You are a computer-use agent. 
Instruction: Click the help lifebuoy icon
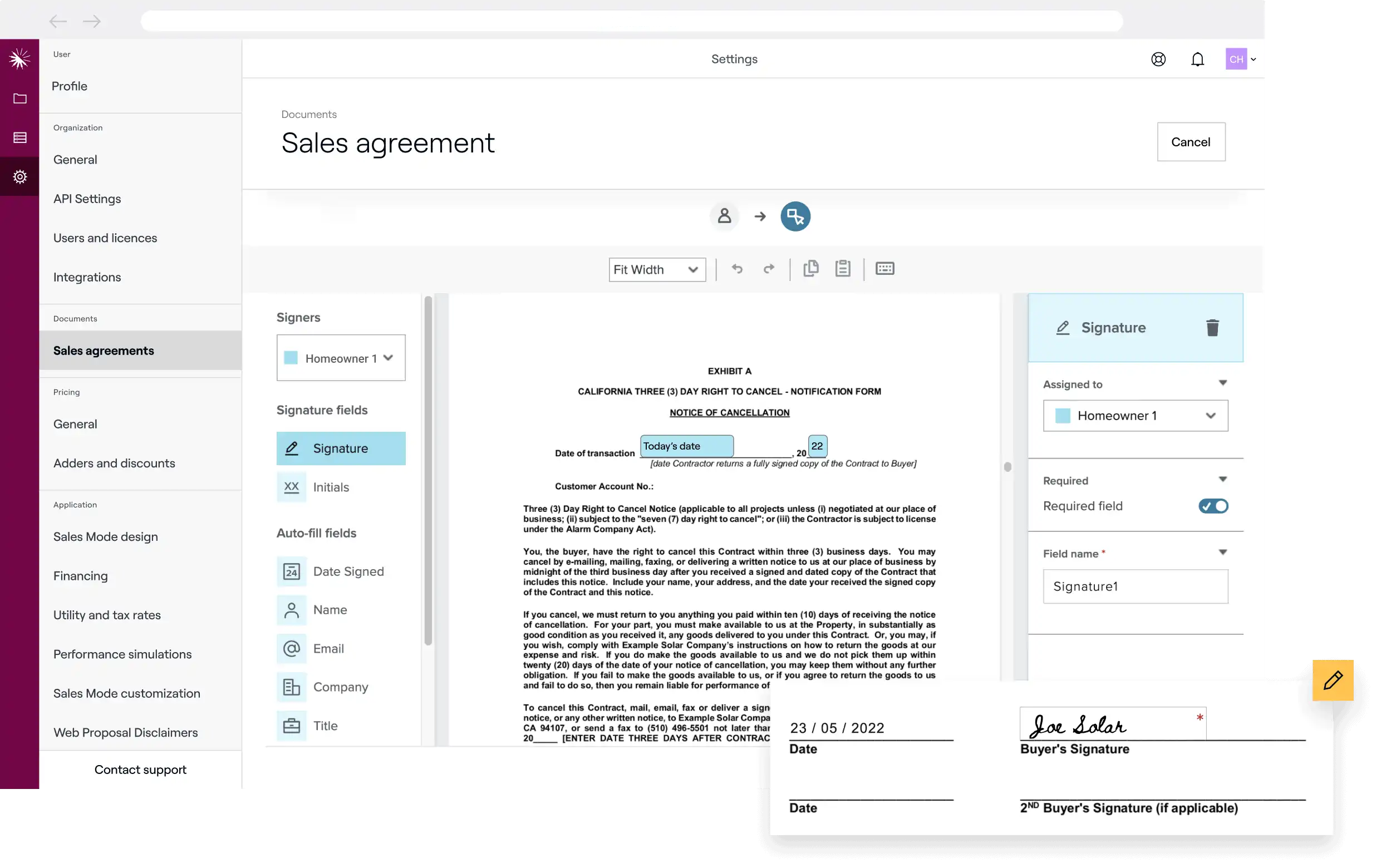pyautogui.click(x=1158, y=58)
